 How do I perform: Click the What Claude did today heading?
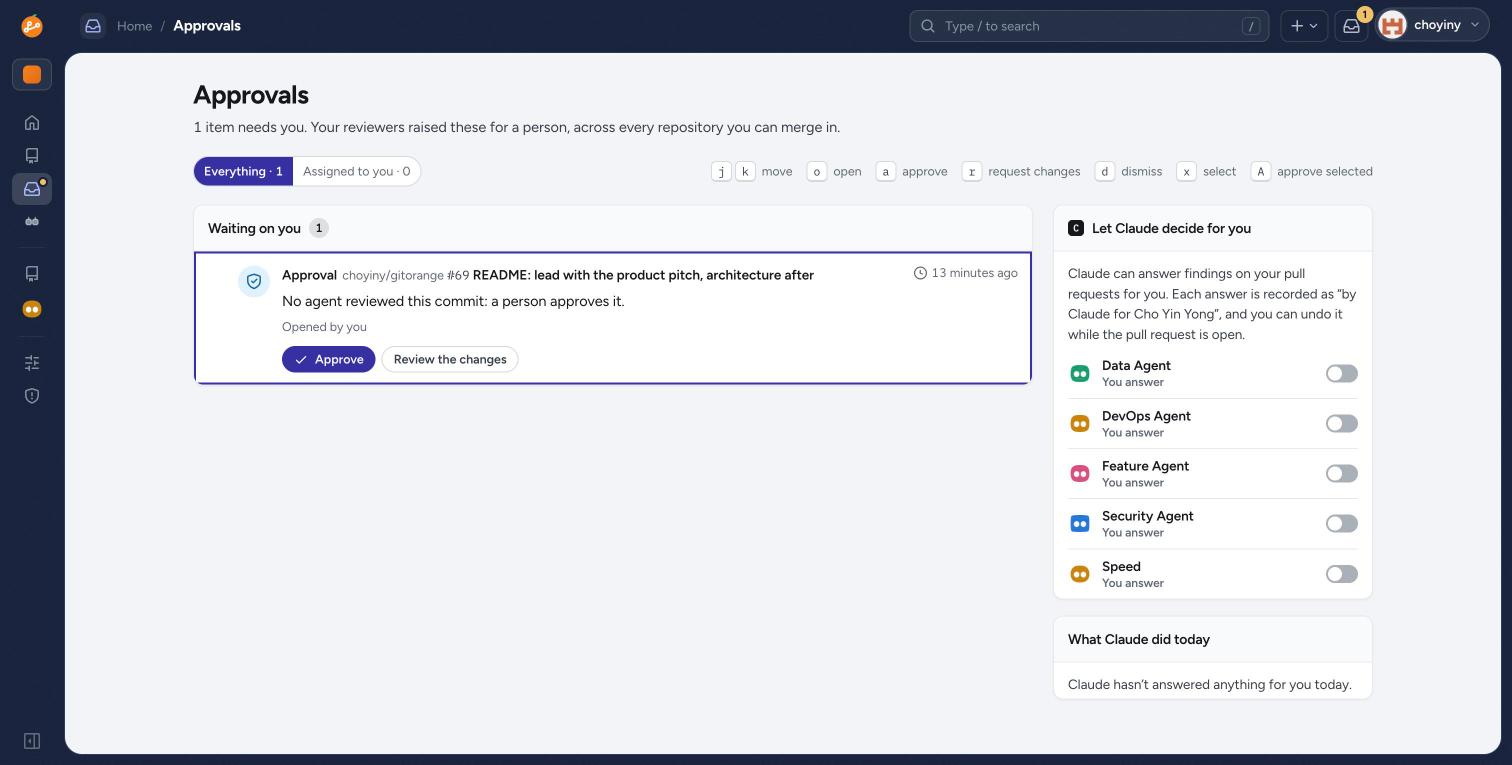pyautogui.click(x=1139, y=639)
